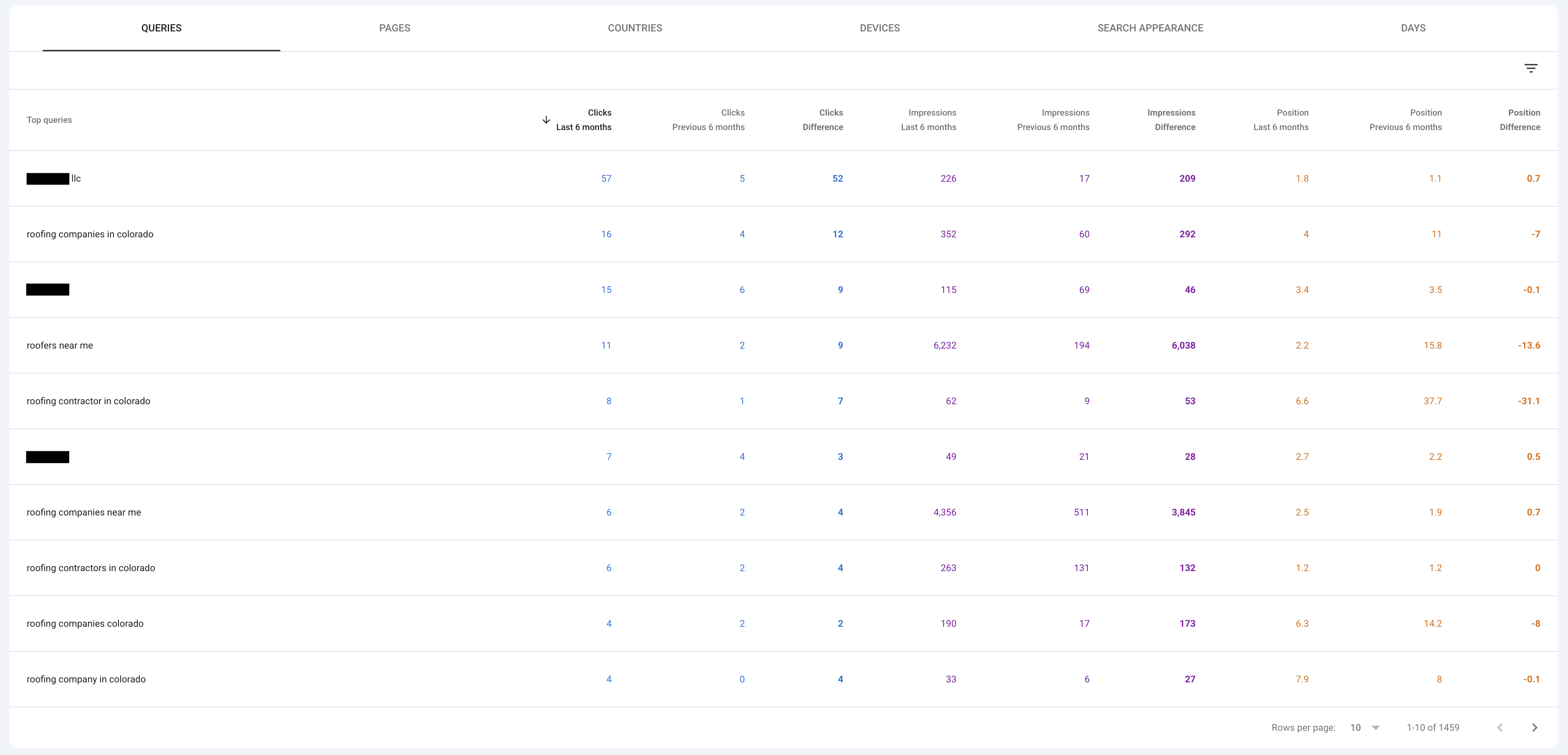Click clicks value 57 in first row
This screenshot has width=1568, height=755.
pyautogui.click(x=606, y=179)
